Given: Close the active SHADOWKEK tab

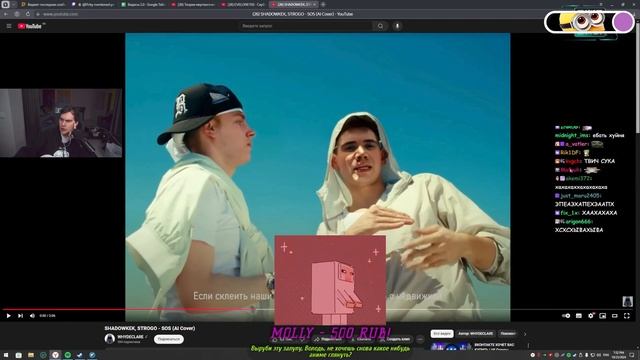Looking at the screenshot, I should point(314,4).
